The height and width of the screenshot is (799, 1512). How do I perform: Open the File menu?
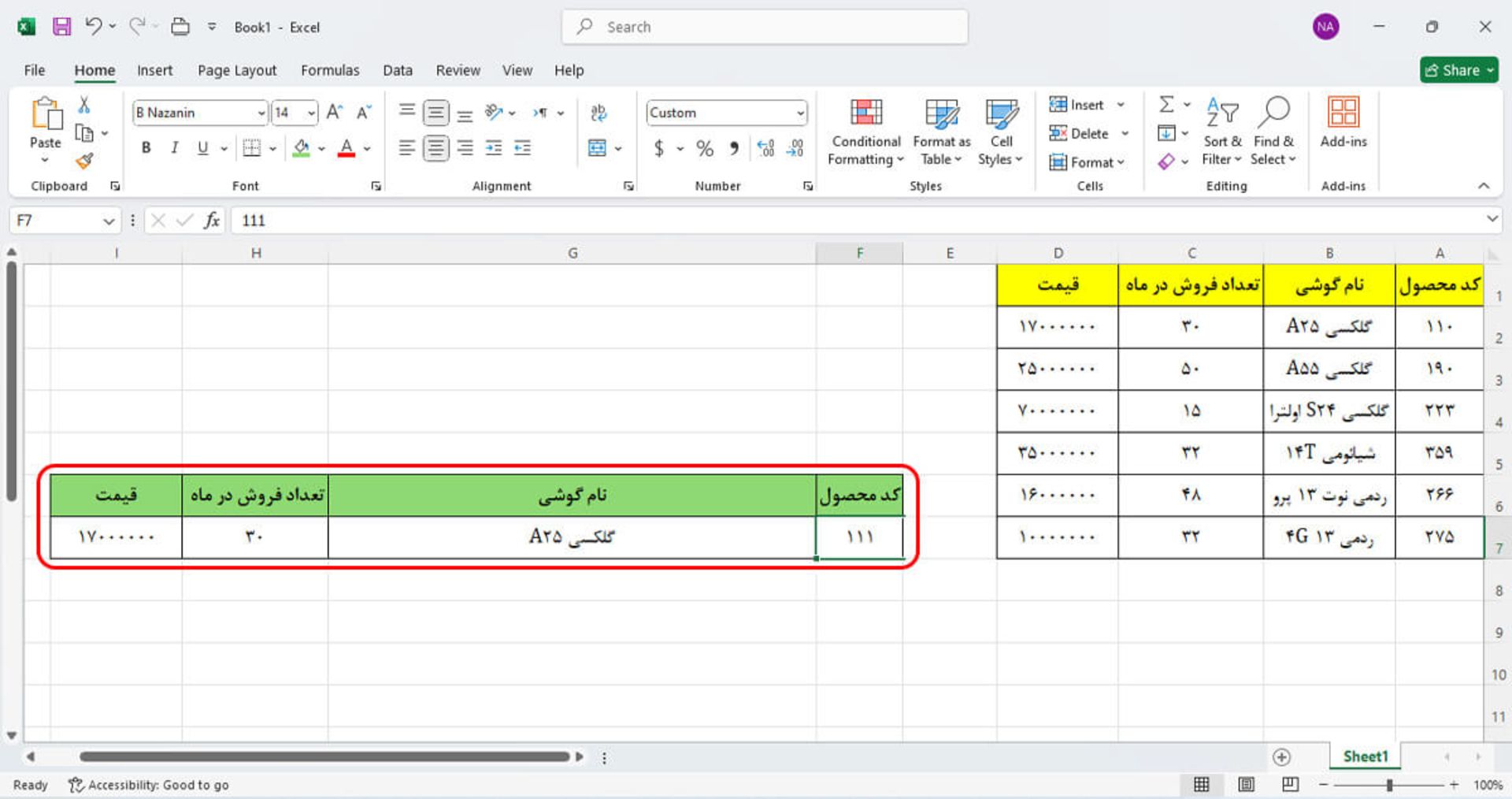point(35,70)
